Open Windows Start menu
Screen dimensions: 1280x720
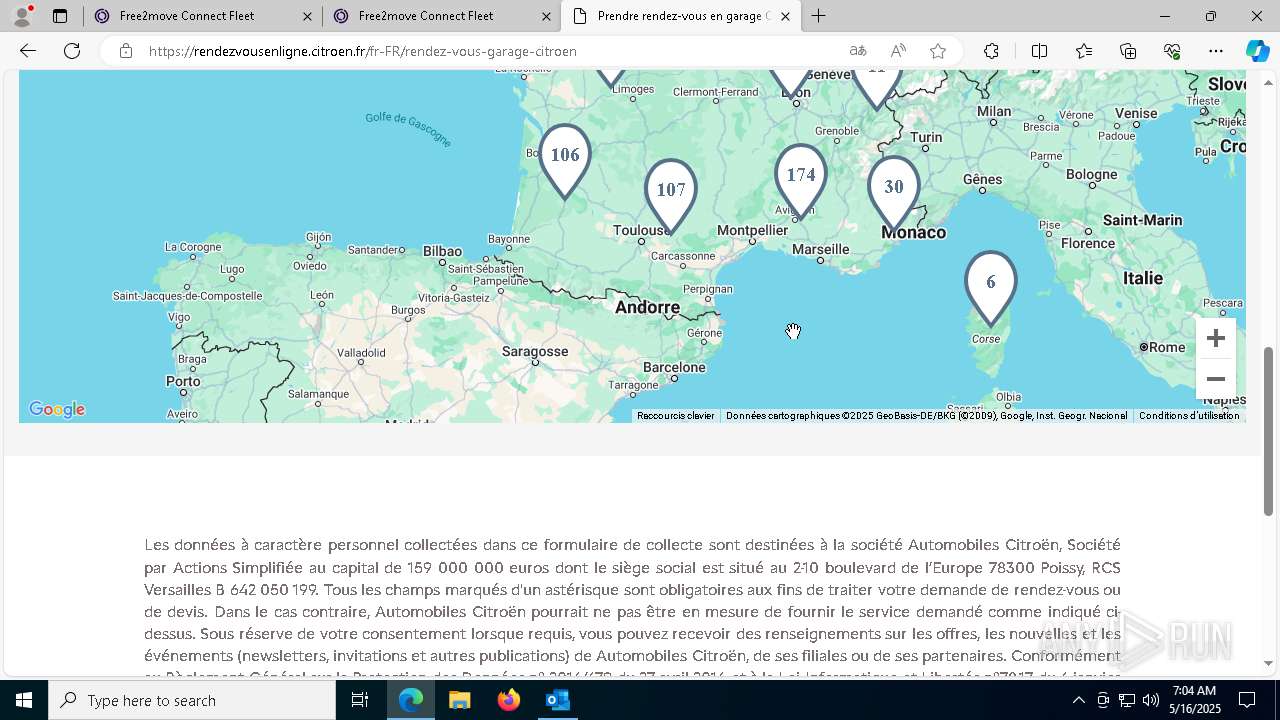pyautogui.click(x=24, y=700)
